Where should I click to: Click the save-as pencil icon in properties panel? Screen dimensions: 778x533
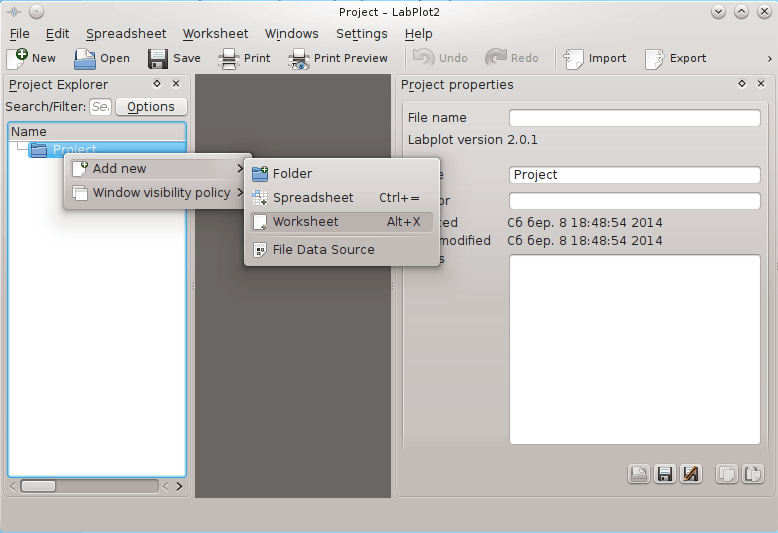pyautogui.click(x=690, y=474)
